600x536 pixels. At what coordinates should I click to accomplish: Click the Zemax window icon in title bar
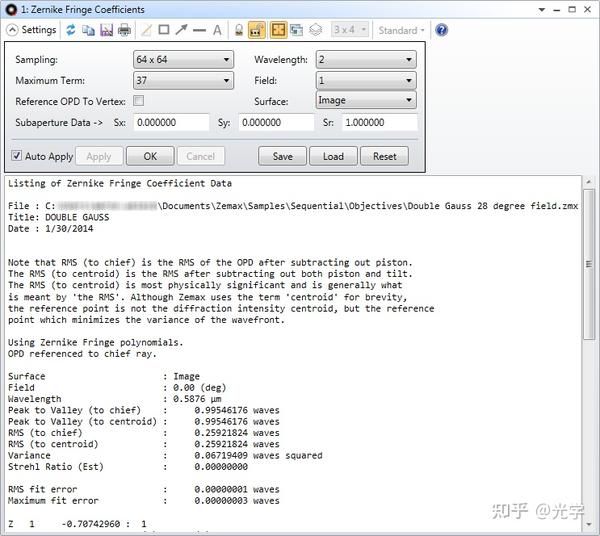(x=11, y=9)
